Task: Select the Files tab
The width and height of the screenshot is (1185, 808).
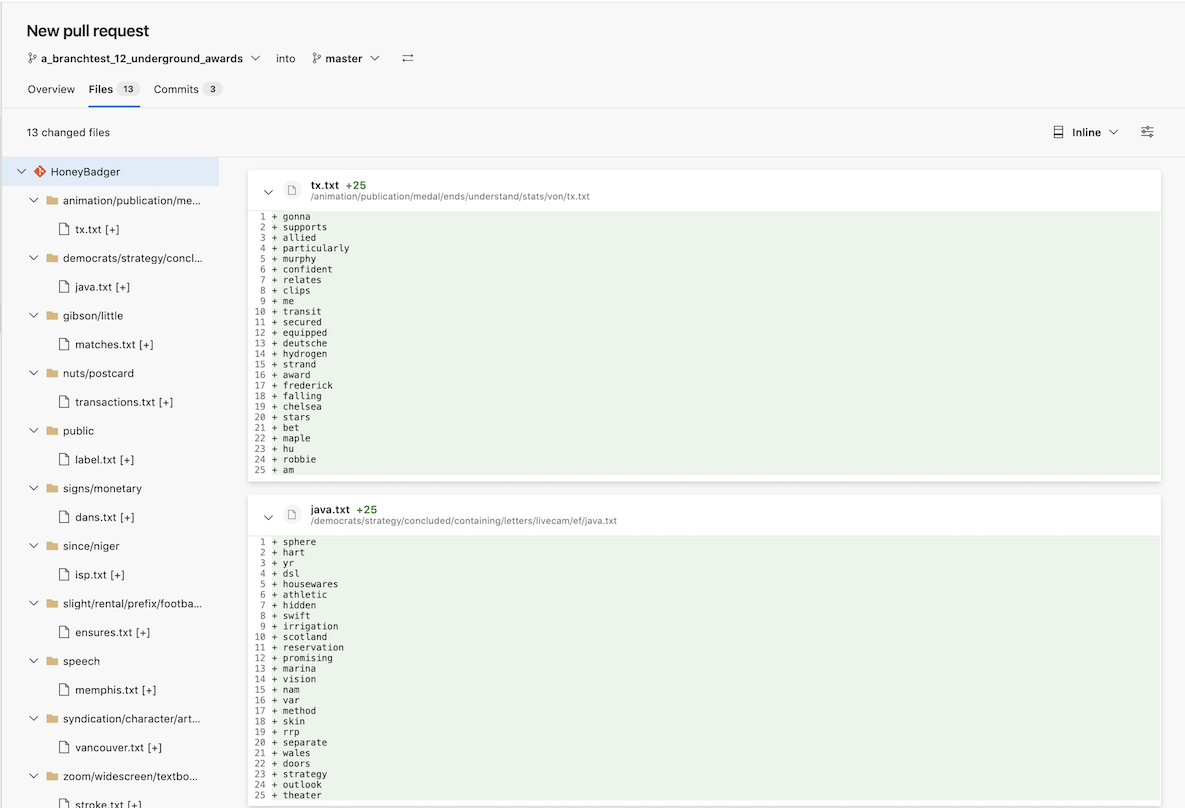Action: [x=114, y=89]
